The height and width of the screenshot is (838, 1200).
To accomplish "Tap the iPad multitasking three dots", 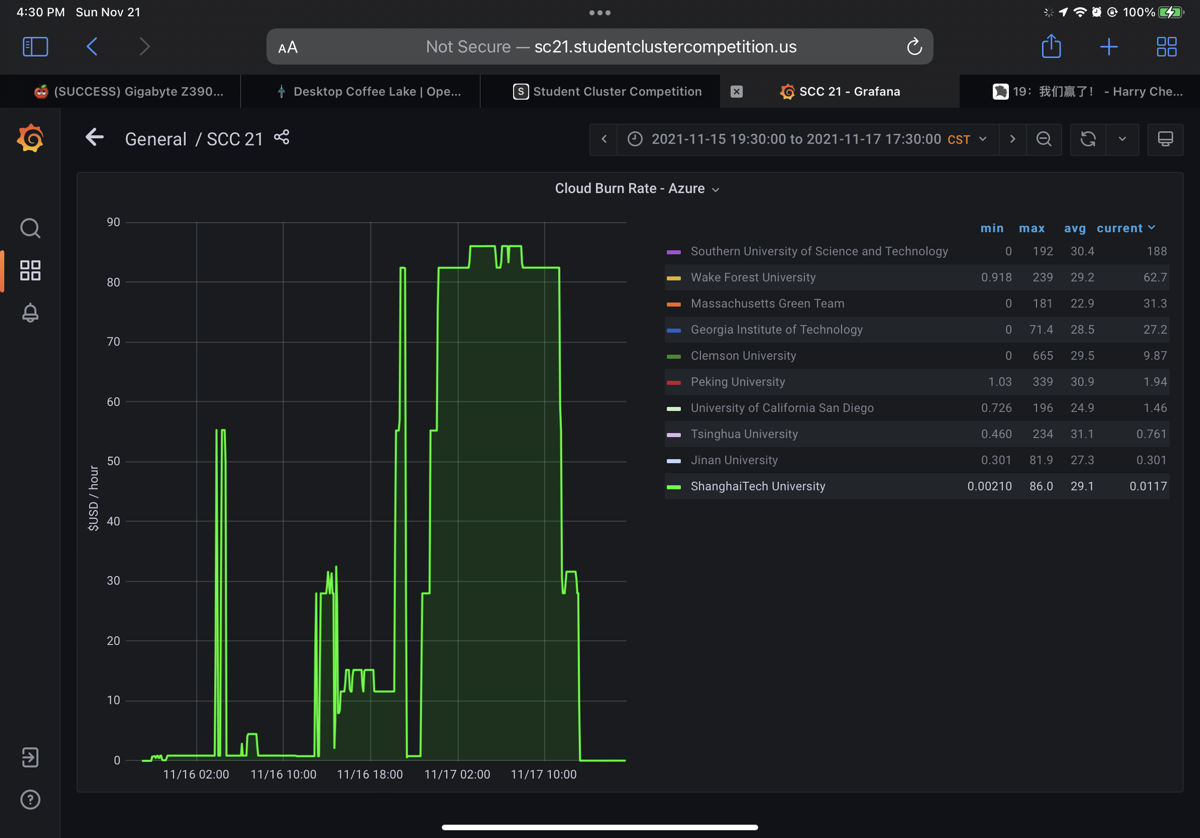I will click(600, 13).
